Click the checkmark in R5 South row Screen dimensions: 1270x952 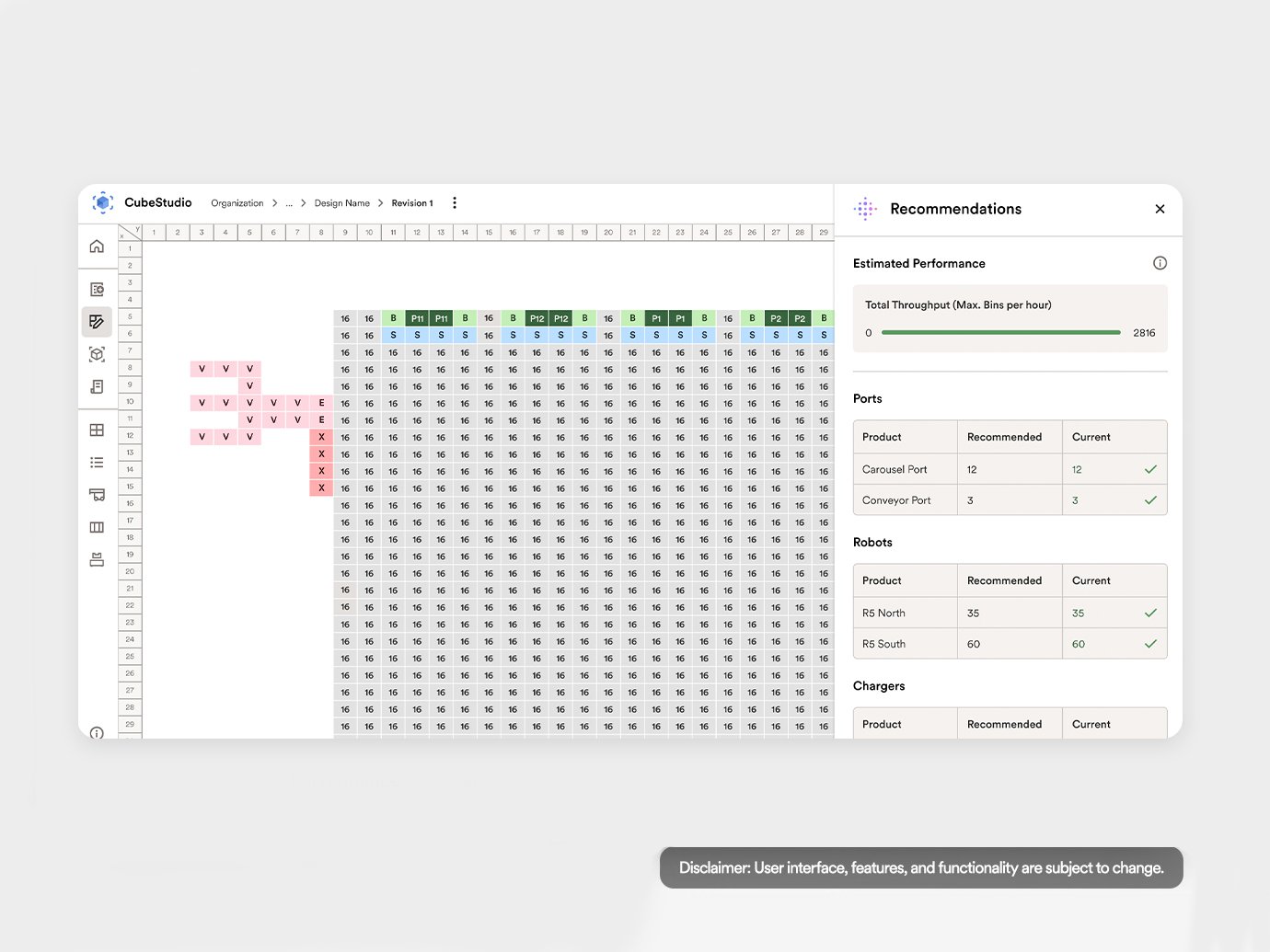[1150, 644]
